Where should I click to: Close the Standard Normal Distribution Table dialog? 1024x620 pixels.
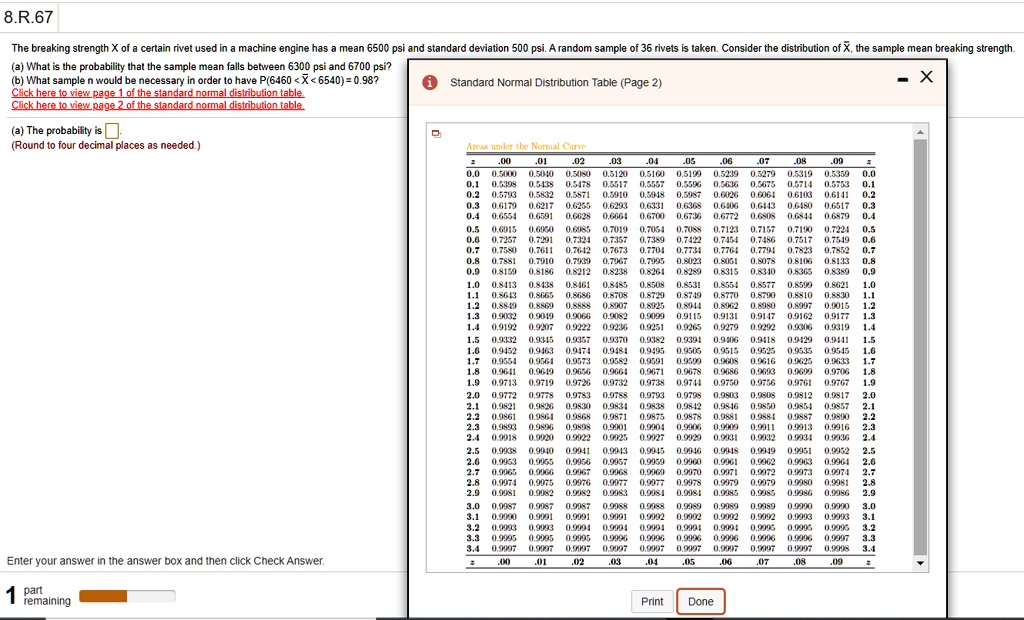(926, 79)
